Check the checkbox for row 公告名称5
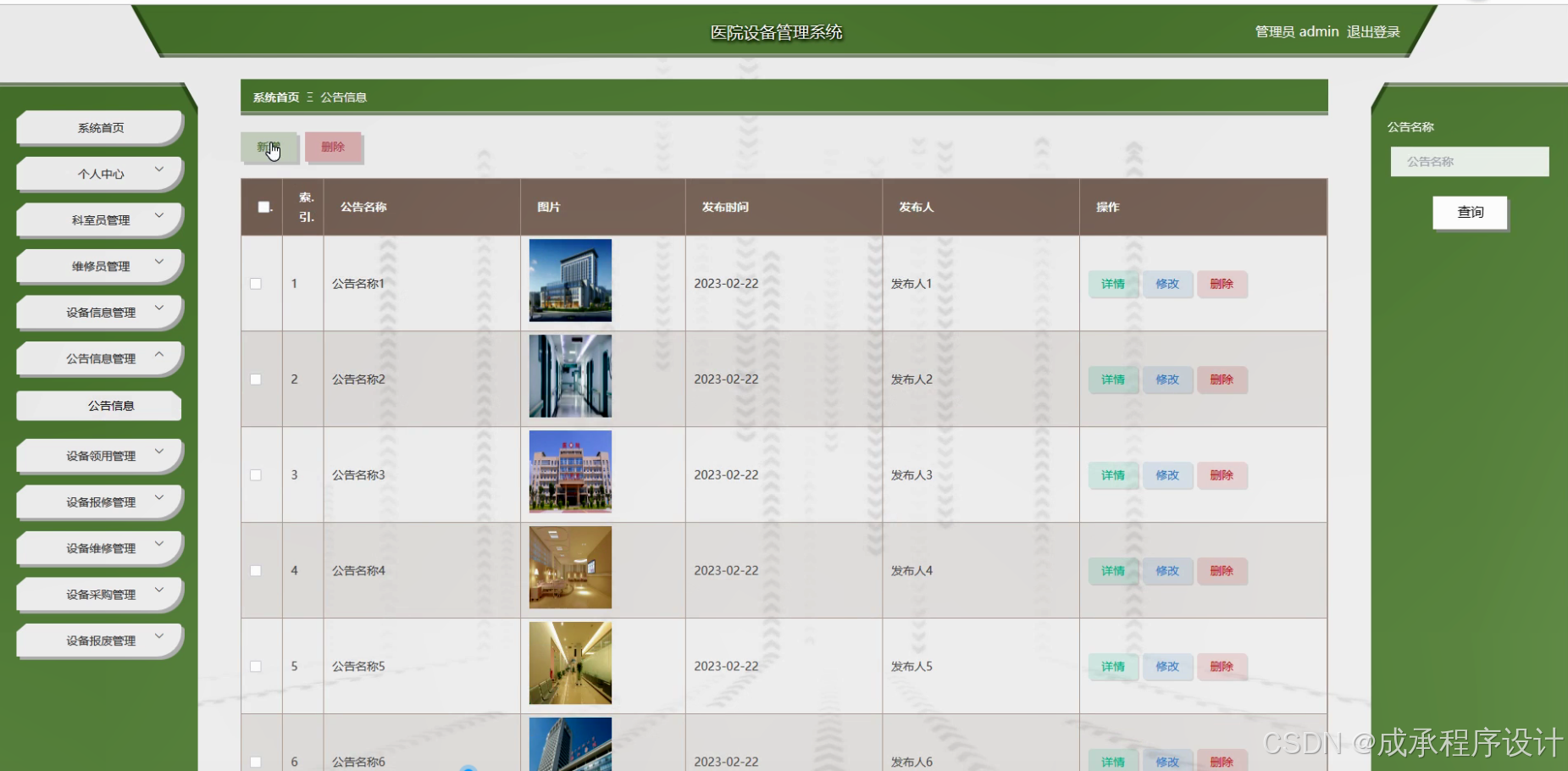 256,667
